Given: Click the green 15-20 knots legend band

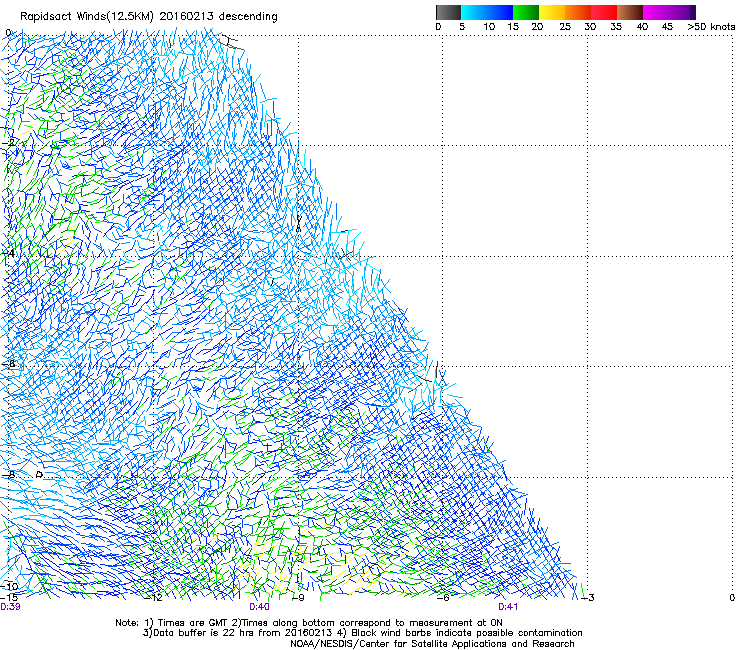Looking at the screenshot, I should pos(526,12).
